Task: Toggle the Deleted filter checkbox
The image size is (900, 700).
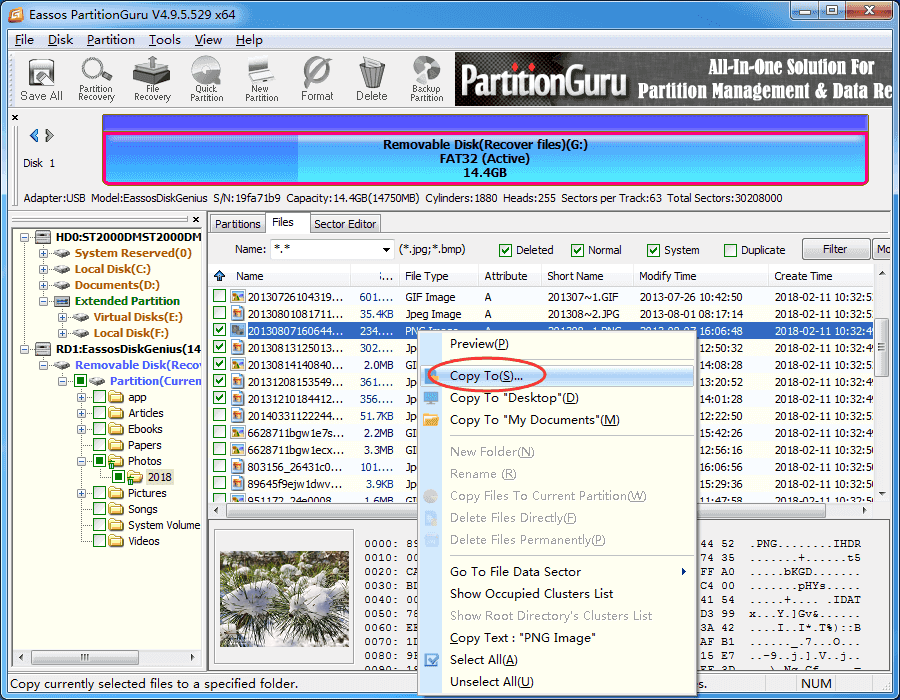Action: [505, 250]
